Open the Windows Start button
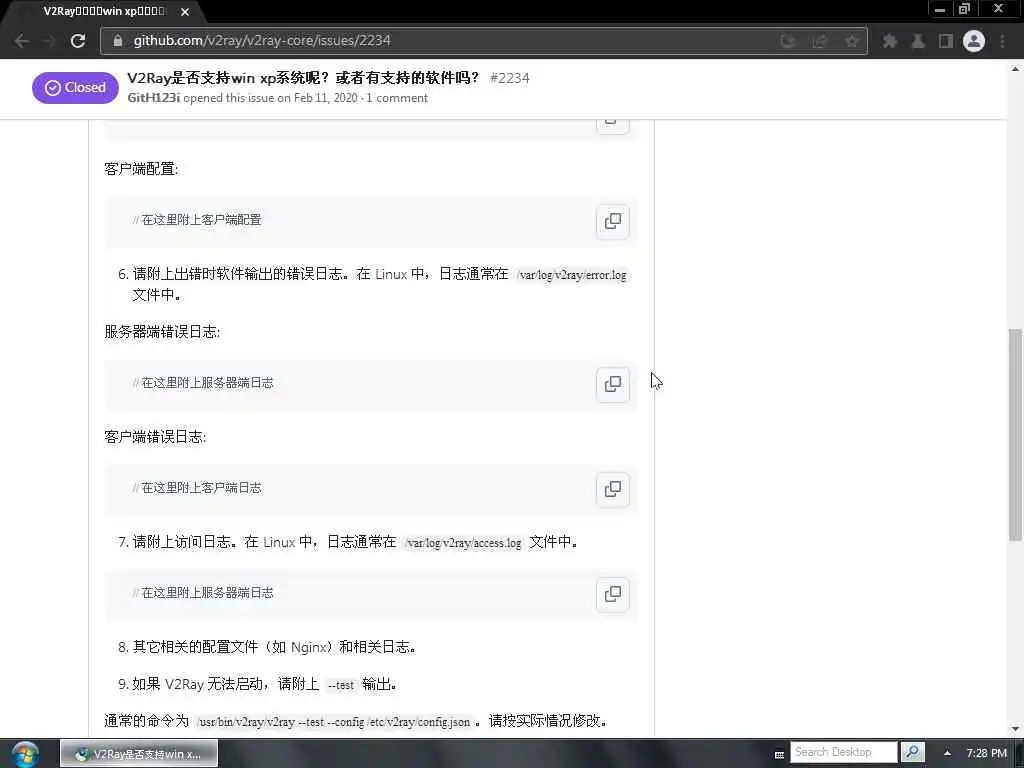The image size is (1024, 768). point(25,754)
